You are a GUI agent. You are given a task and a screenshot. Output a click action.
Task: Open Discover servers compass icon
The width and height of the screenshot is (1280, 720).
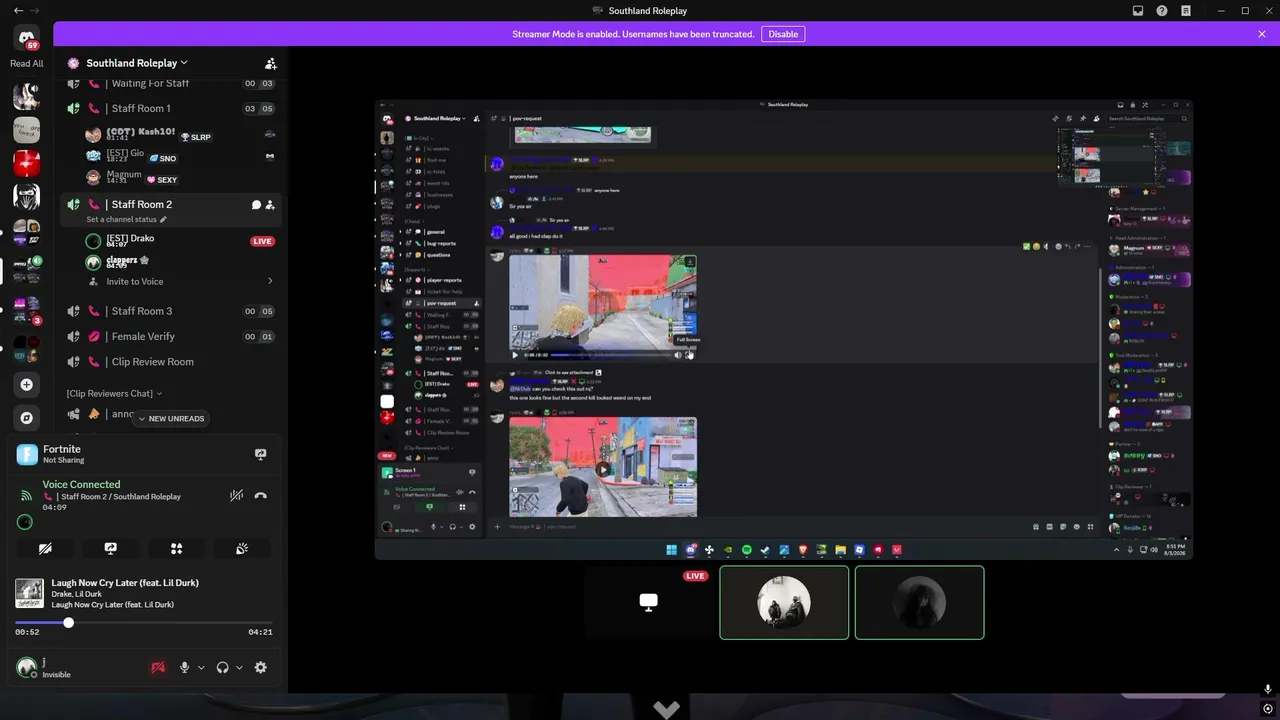27,418
